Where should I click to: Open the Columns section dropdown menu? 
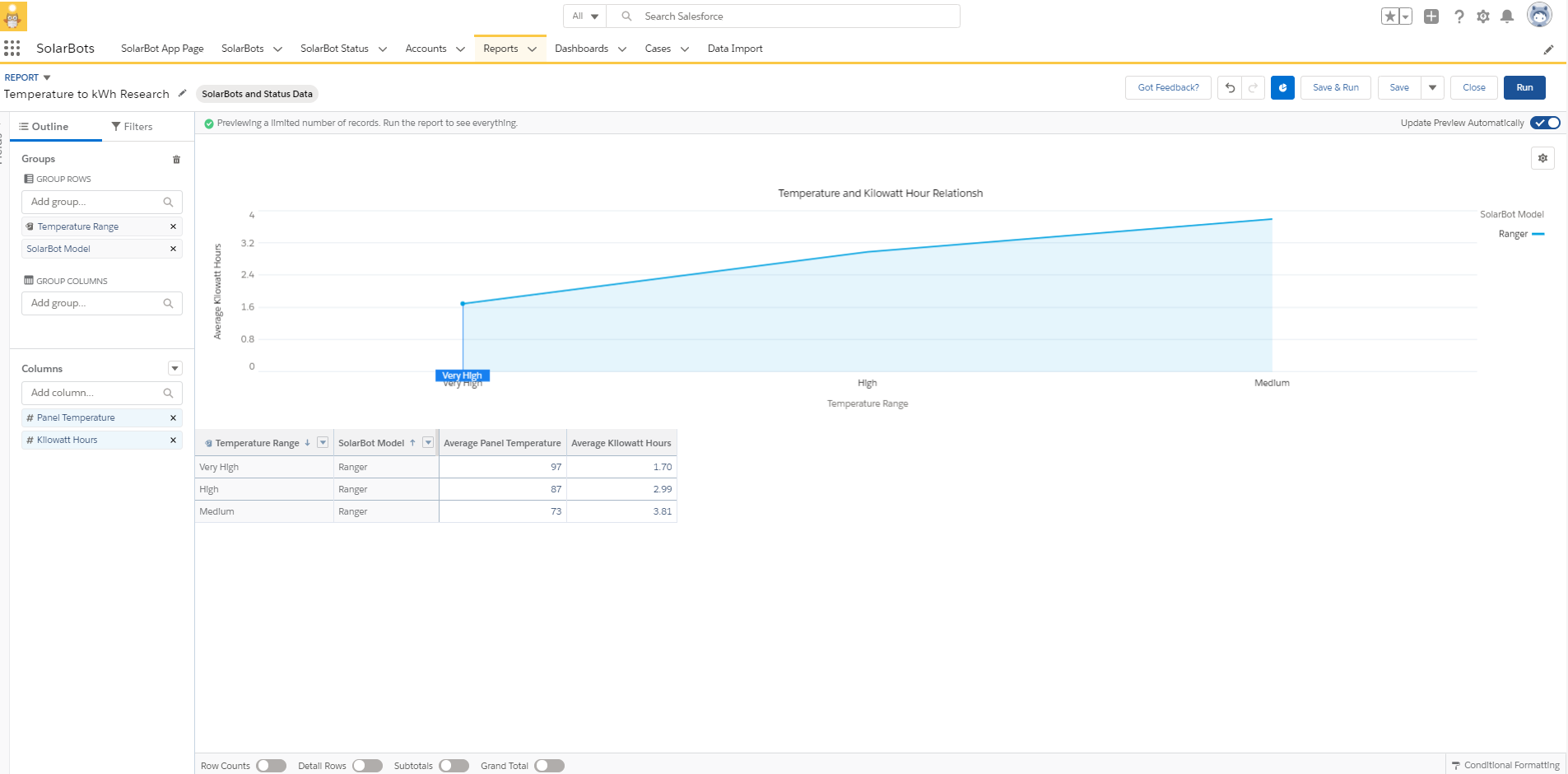[x=174, y=369]
